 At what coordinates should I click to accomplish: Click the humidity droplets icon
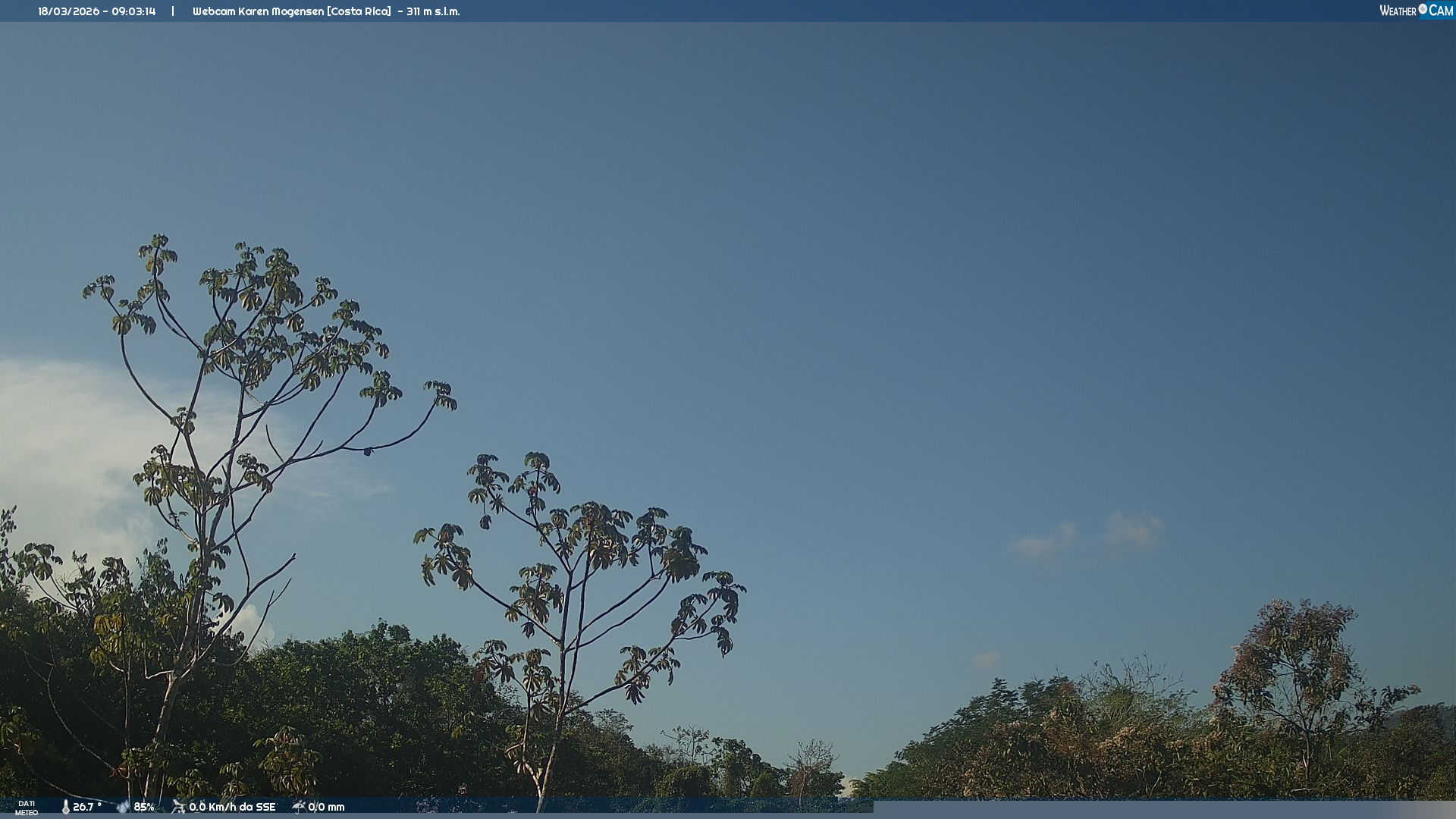123,807
